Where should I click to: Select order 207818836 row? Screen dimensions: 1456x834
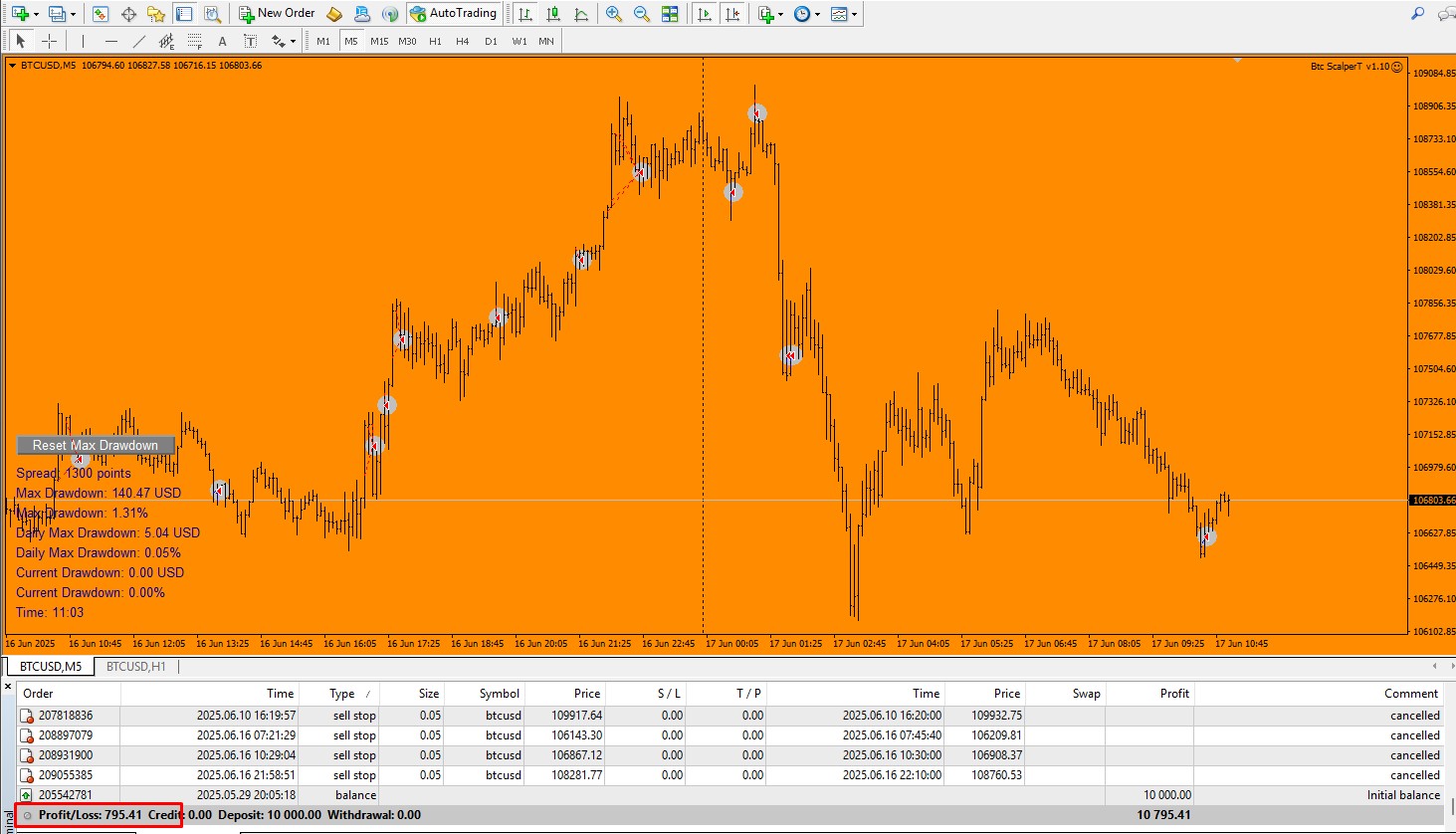[730, 716]
